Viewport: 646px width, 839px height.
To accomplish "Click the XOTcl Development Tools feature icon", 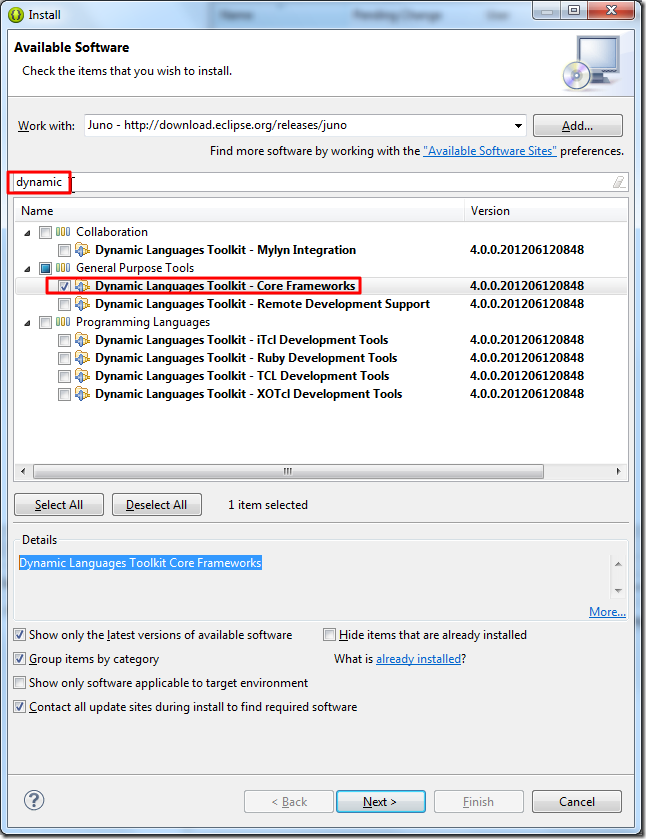I will pyautogui.click(x=82, y=394).
